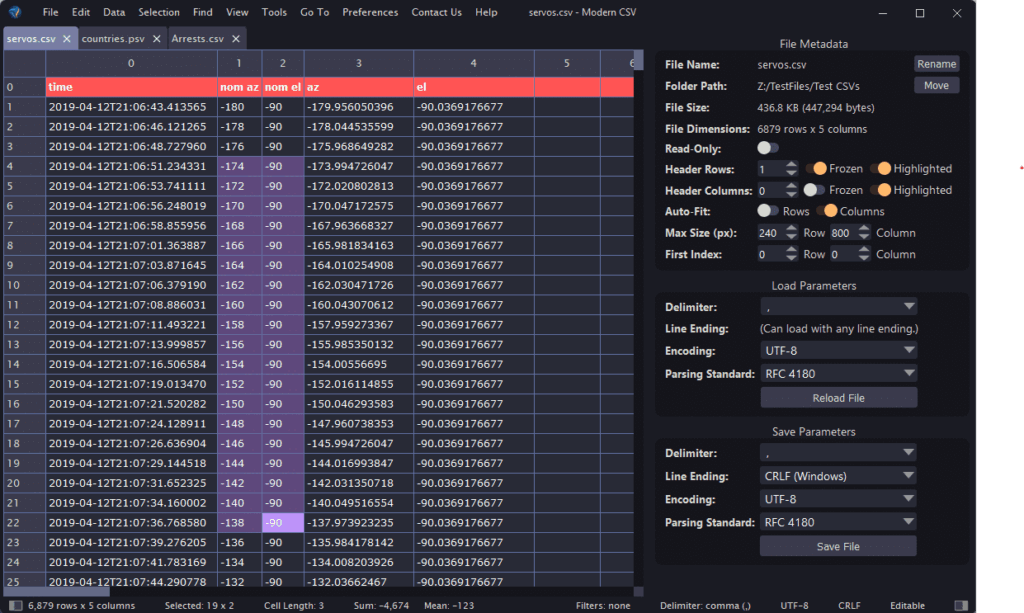Image resolution: width=1024 pixels, height=613 pixels.
Task: Toggle Frozen for Header Rows
Action: click(816, 169)
